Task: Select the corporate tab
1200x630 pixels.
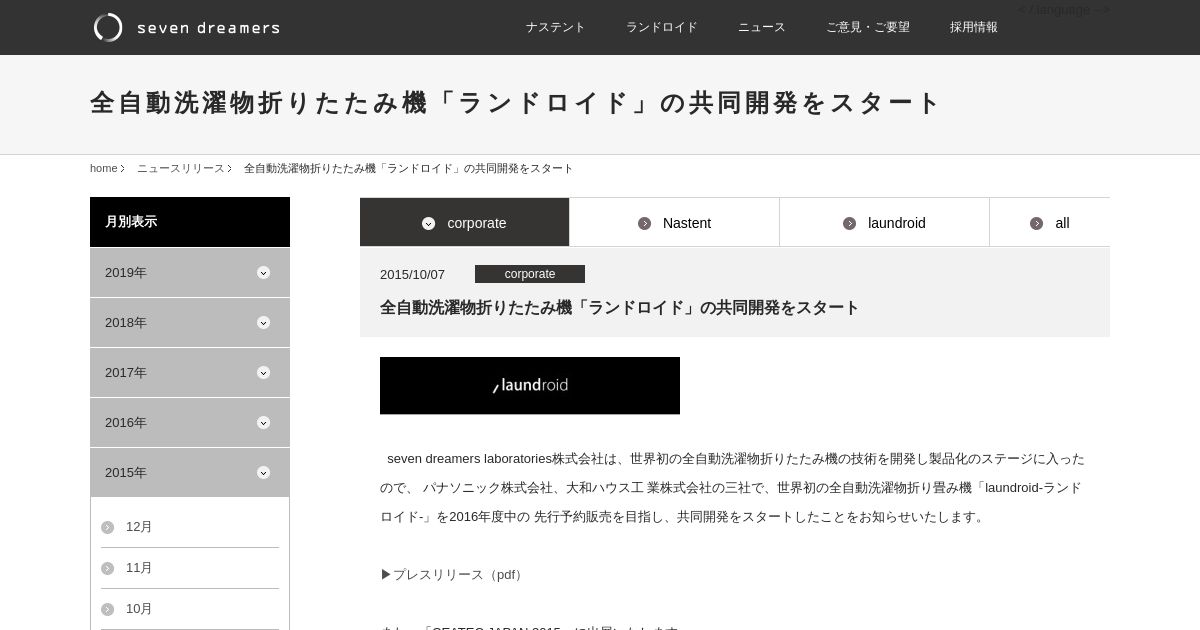Action: click(465, 222)
